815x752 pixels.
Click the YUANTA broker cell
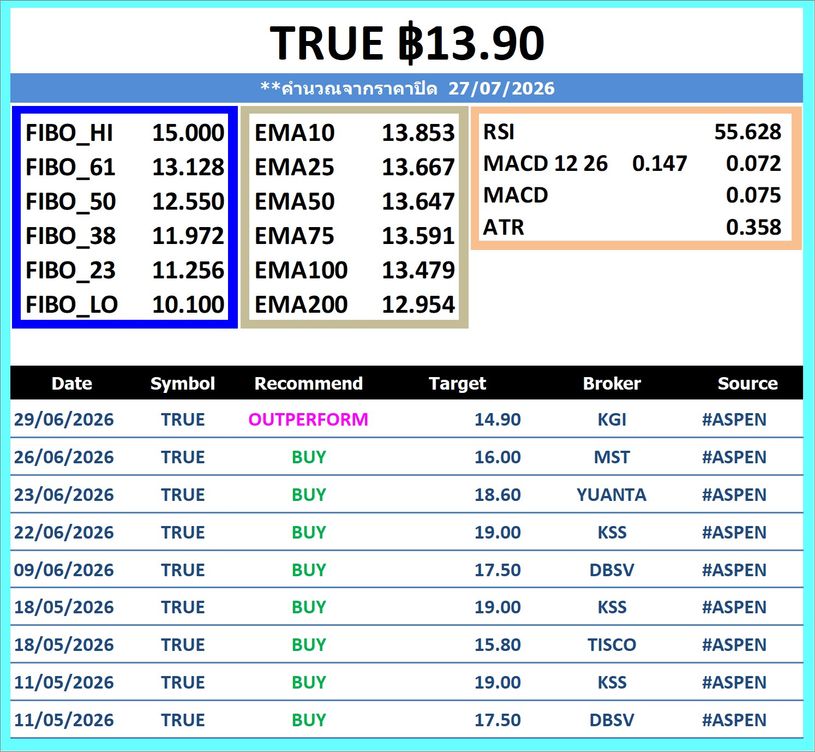tap(612, 494)
